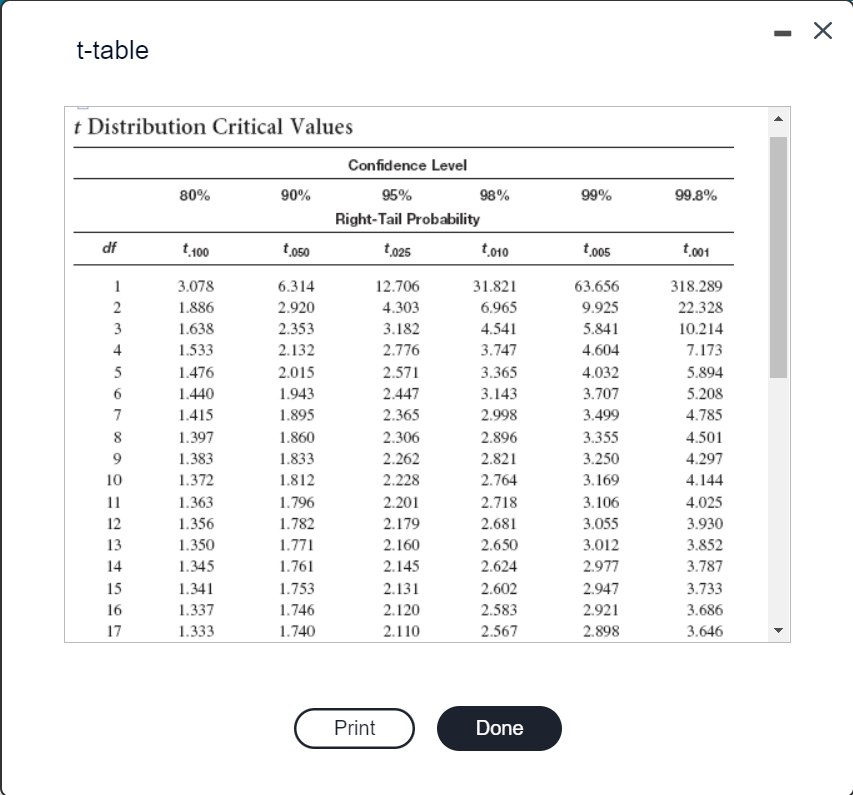This screenshot has width=853, height=795.
Task: Select the value 4.303 in row 2
Action: pyautogui.click(x=401, y=307)
